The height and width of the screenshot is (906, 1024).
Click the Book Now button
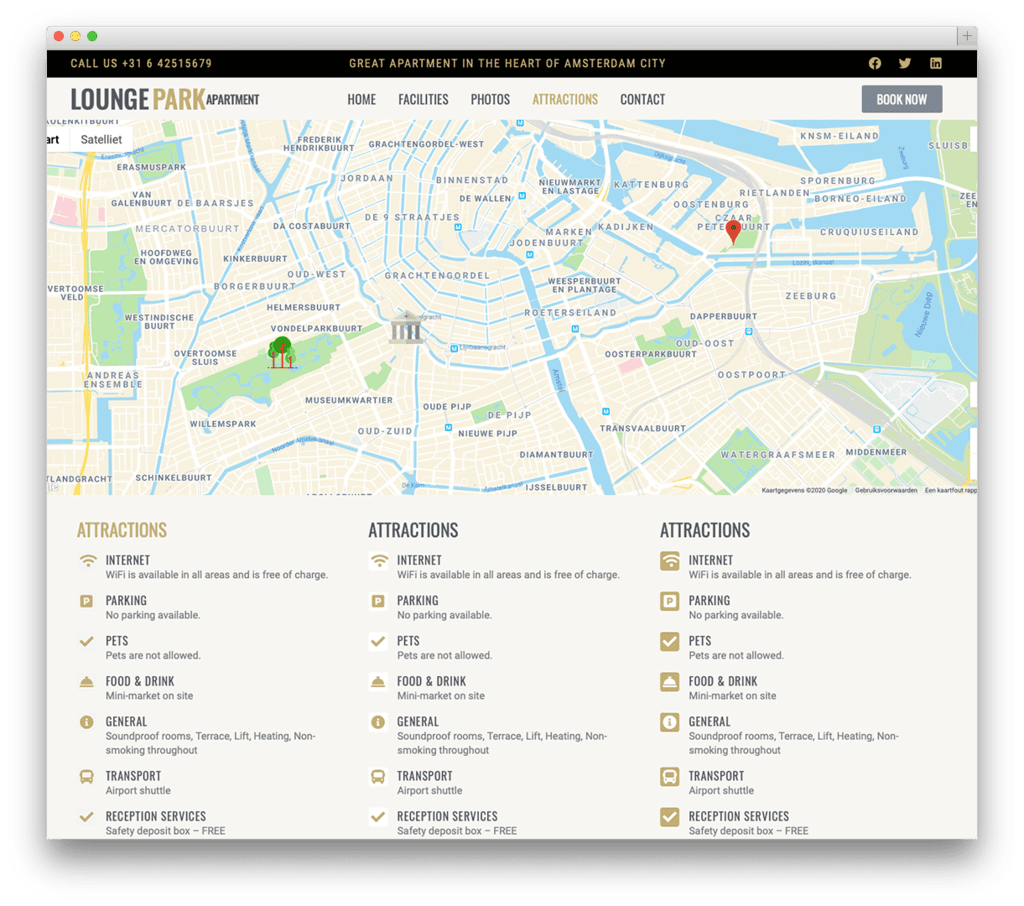point(901,99)
